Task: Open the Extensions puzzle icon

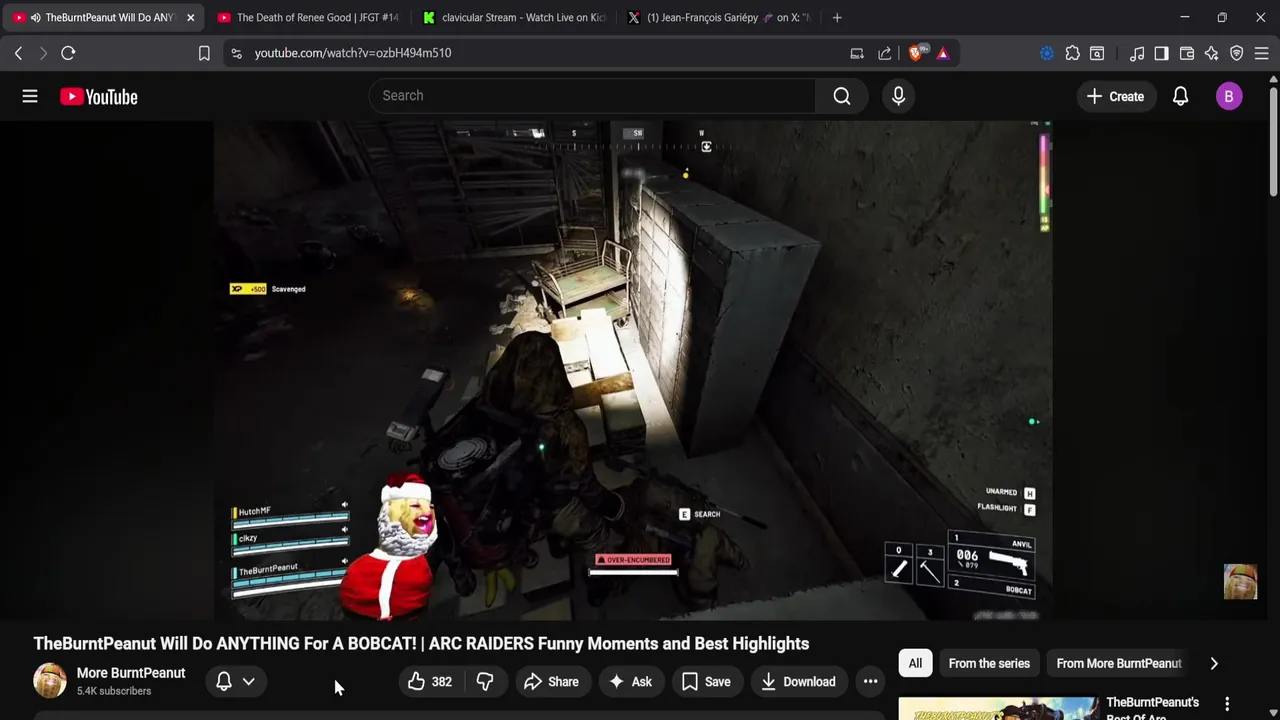Action: [1072, 53]
